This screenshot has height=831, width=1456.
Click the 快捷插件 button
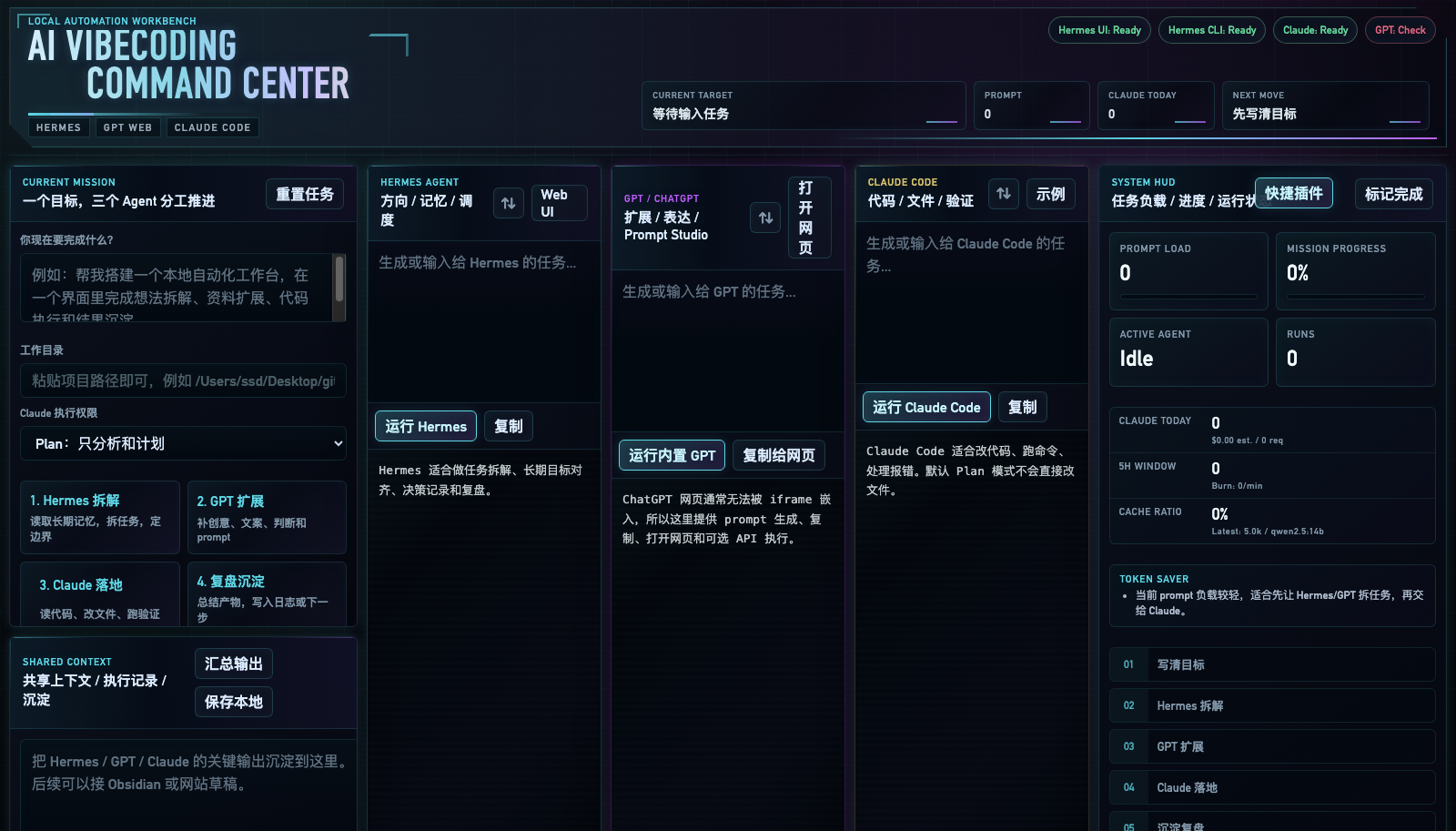click(1293, 193)
